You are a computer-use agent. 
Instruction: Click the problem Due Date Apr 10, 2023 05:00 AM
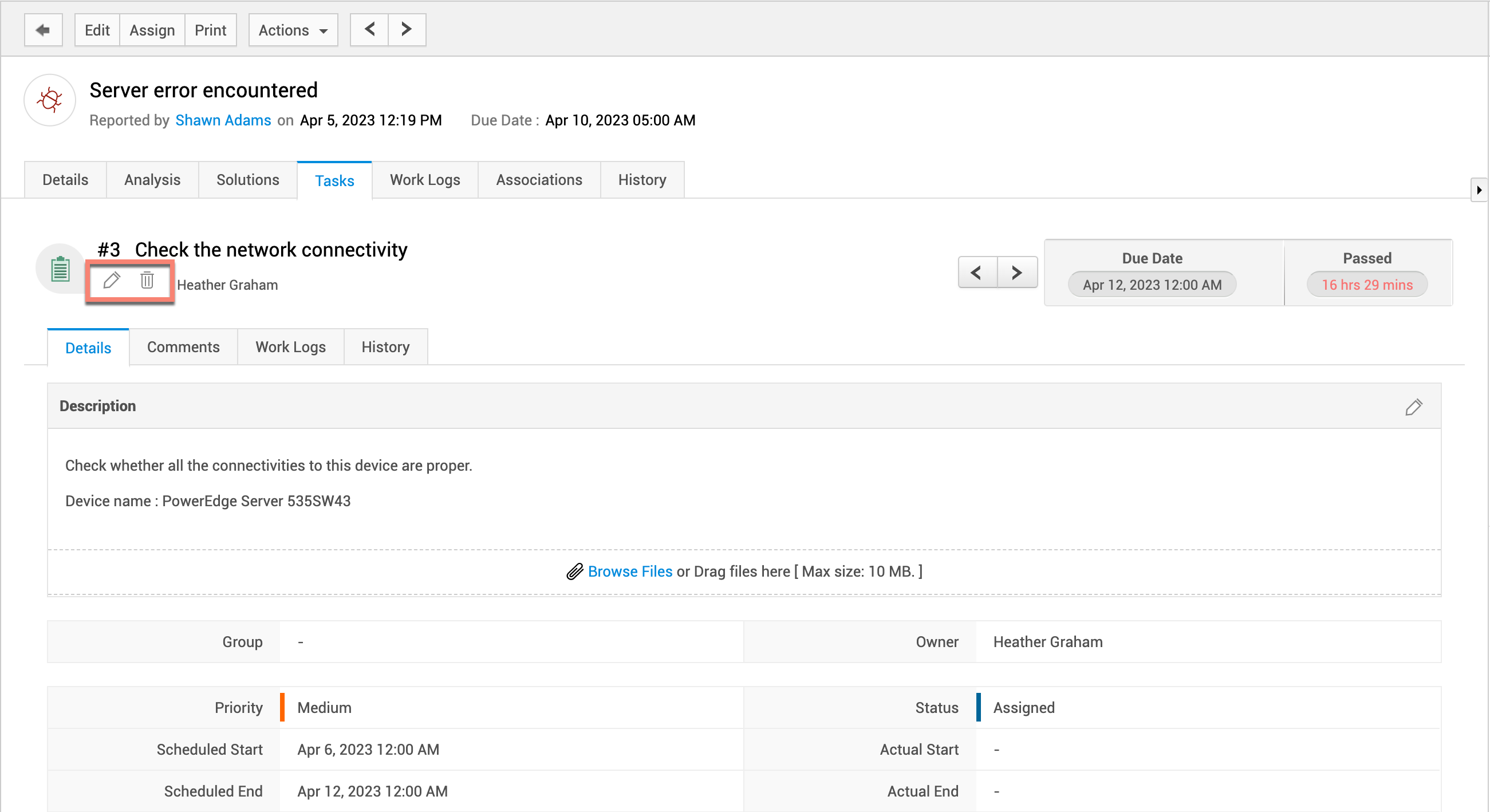[620, 120]
